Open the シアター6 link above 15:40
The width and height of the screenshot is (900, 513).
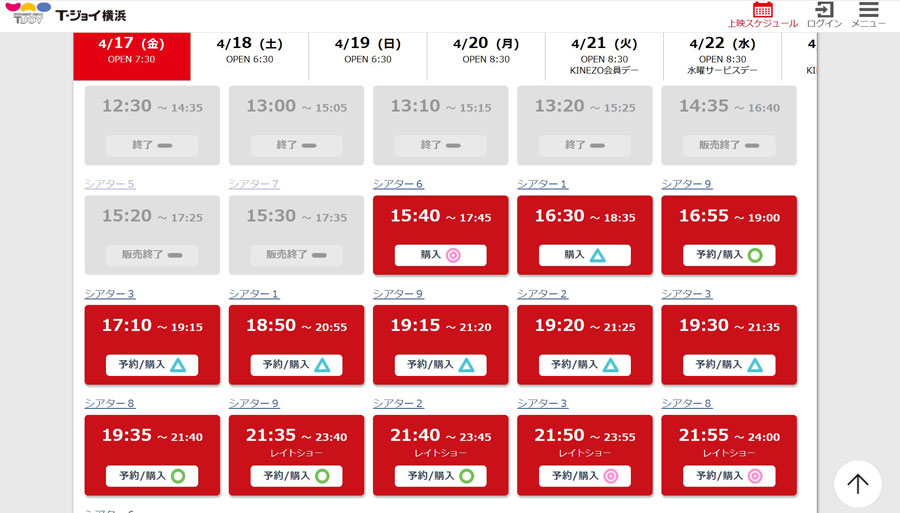[398, 184]
